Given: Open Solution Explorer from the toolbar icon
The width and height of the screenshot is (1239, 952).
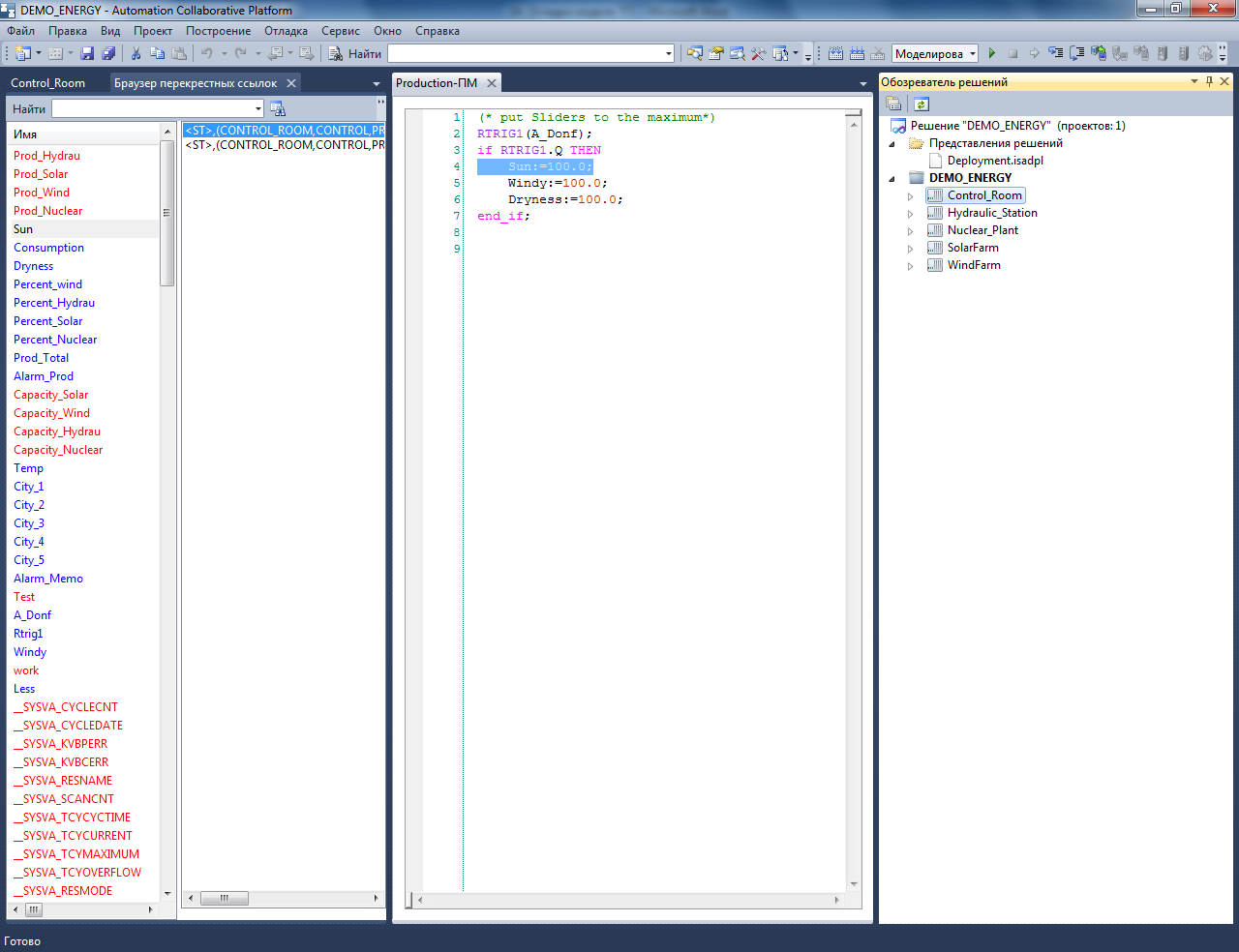Looking at the screenshot, I should pyautogui.click(x=695, y=53).
